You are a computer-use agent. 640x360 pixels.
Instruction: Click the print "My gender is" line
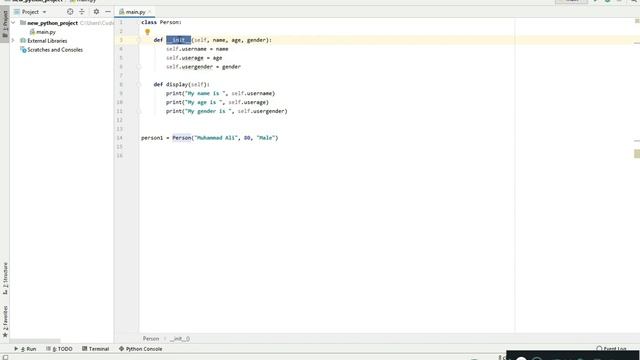227,111
